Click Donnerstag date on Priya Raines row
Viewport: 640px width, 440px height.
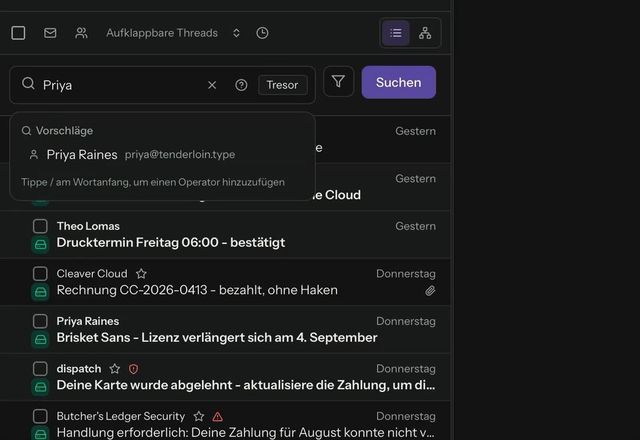click(x=406, y=321)
